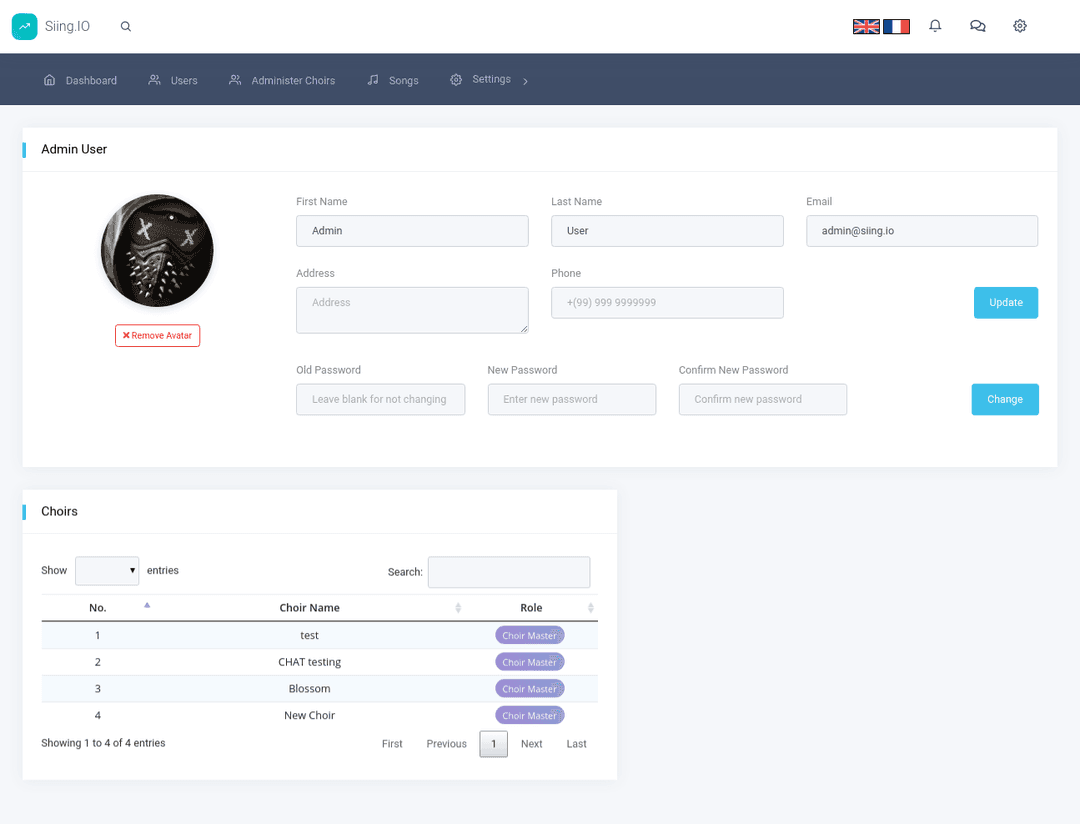1080x824 pixels.
Task: Click the home icon beside Dashboard
Action: tap(50, 80)
